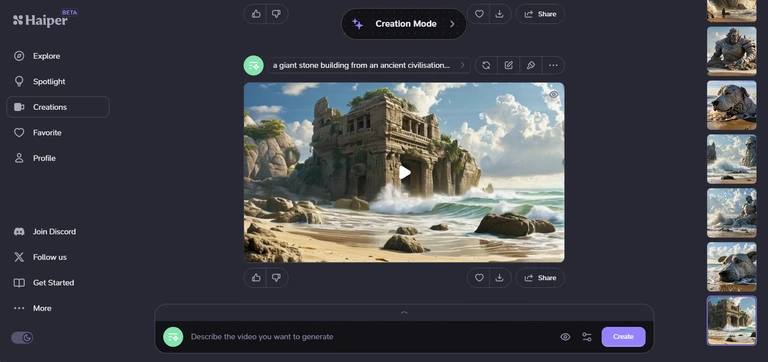Viewport: 768px width, 362px height.
Task: Click the edit prompt pencil icon
Action: tap(508, 65)
